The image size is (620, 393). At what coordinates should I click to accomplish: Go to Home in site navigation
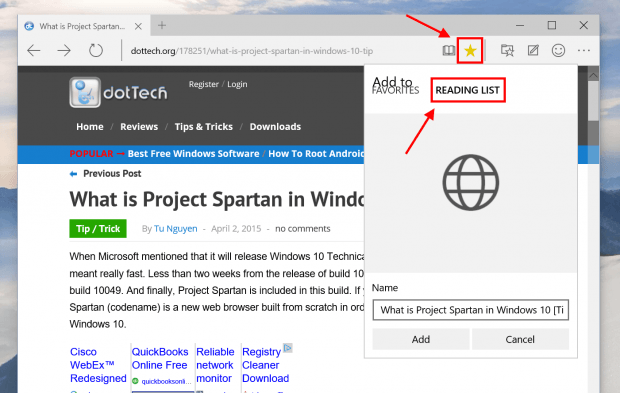(x=90, y=127)
